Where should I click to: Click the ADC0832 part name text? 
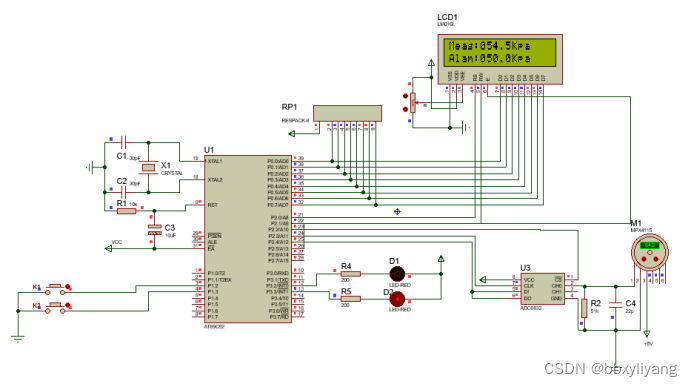tap(530, 308)
